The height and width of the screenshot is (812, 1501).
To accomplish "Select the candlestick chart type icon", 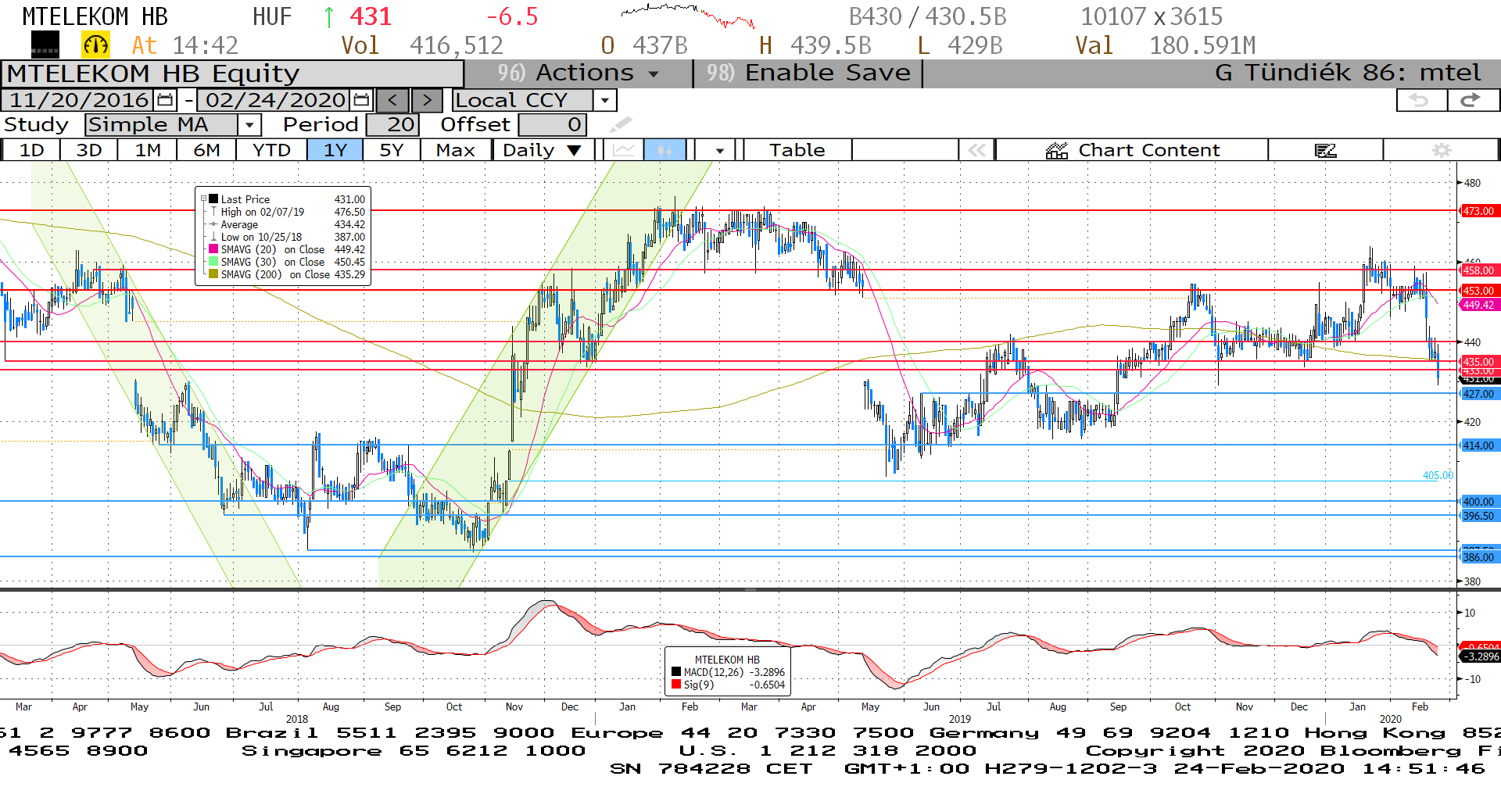I will (x=665, y=150).
